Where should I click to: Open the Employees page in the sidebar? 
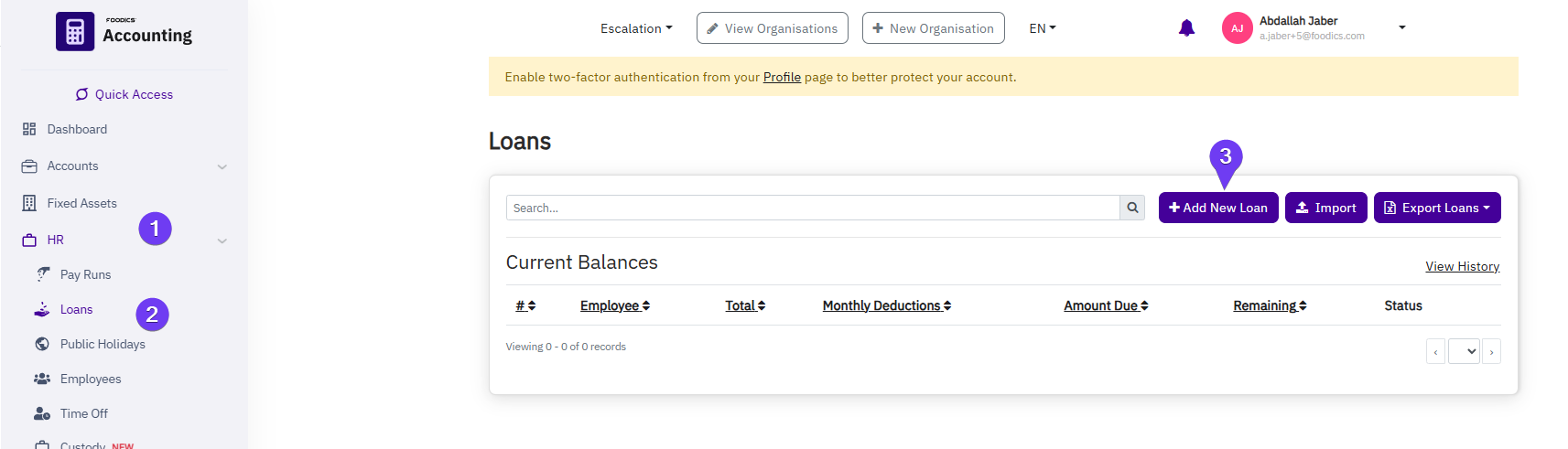point(91,379)
